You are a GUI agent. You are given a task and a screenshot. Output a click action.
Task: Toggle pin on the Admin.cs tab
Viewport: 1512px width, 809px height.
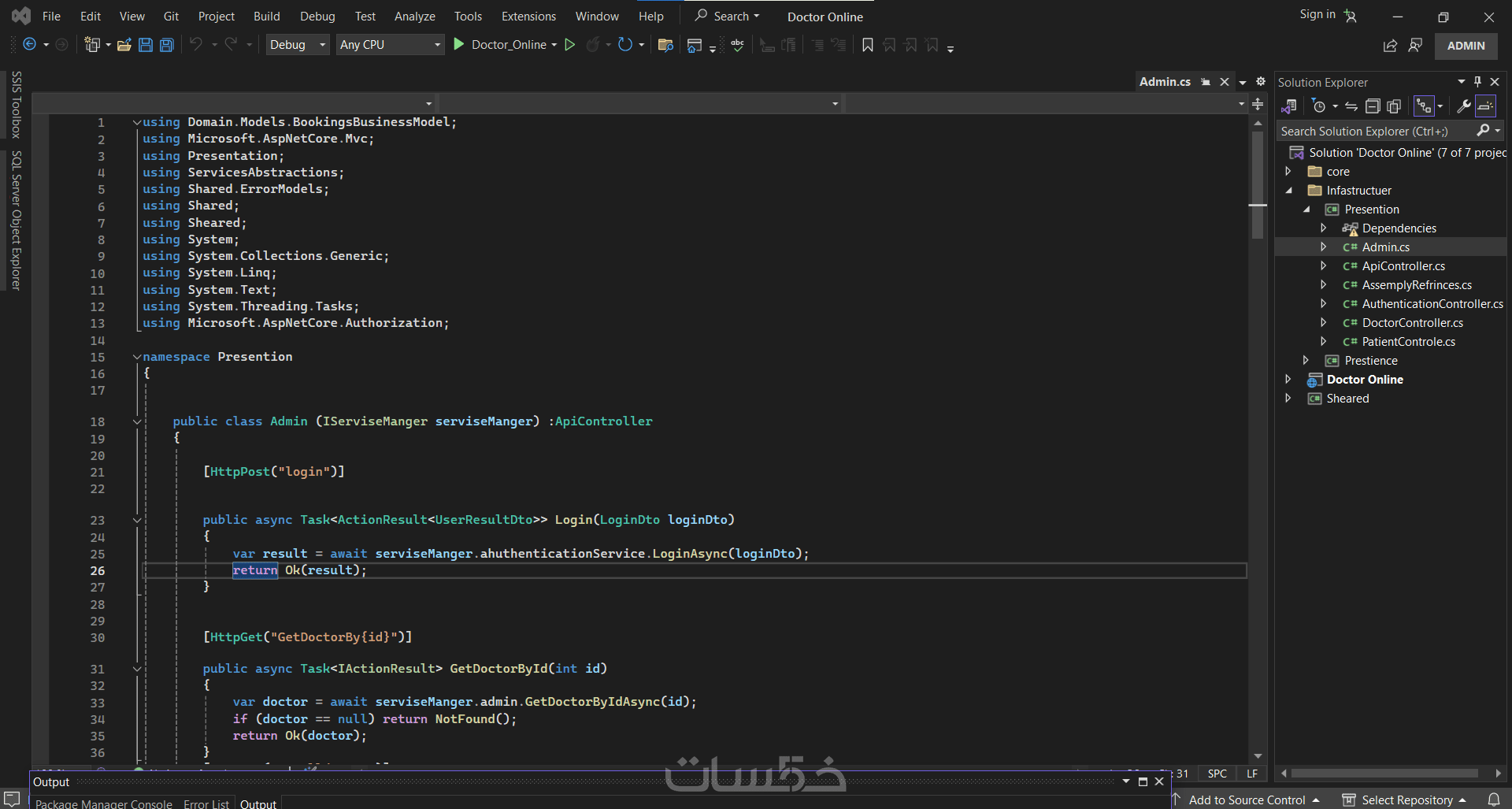(1206, 82)
